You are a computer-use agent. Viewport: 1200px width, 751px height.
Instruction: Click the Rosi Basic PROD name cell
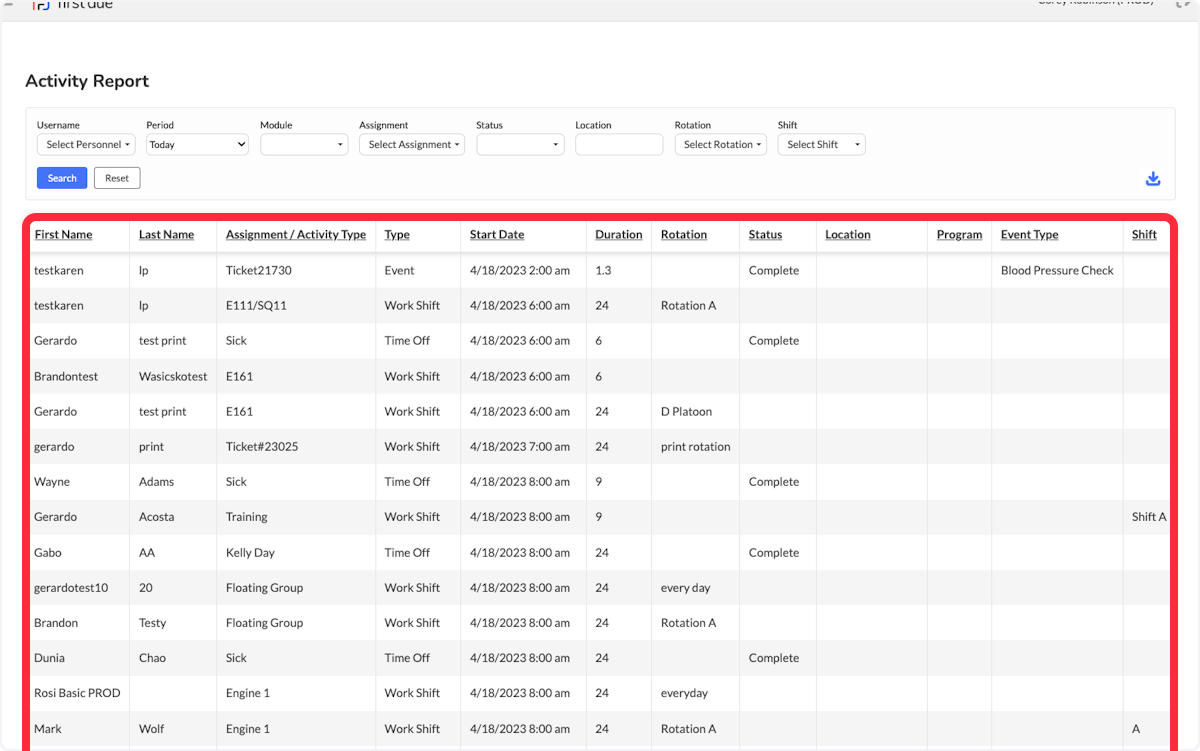point(77,693)
